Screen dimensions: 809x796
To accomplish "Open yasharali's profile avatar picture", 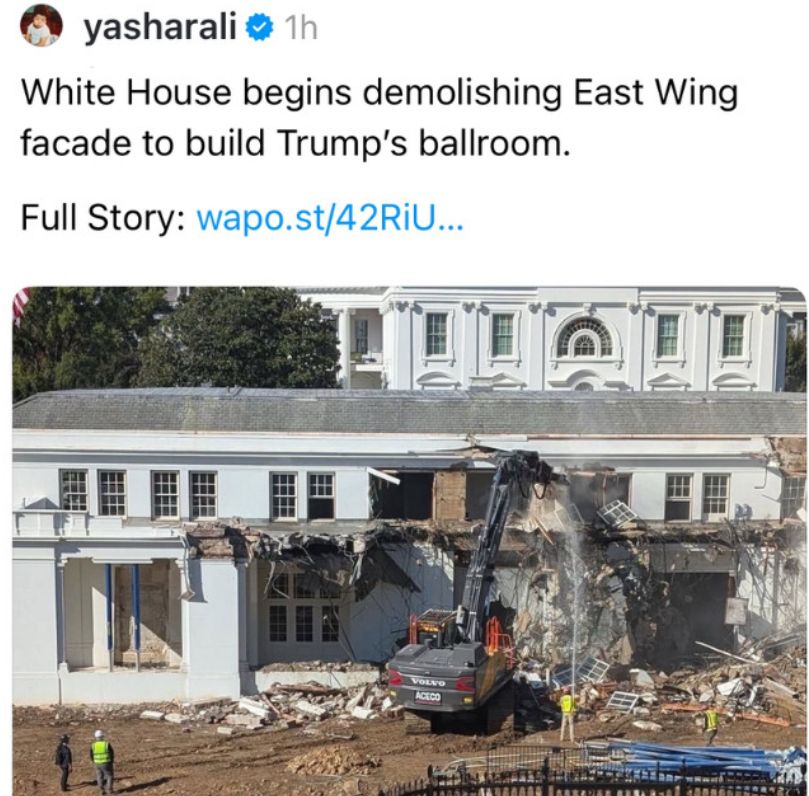I will [41, 25].
